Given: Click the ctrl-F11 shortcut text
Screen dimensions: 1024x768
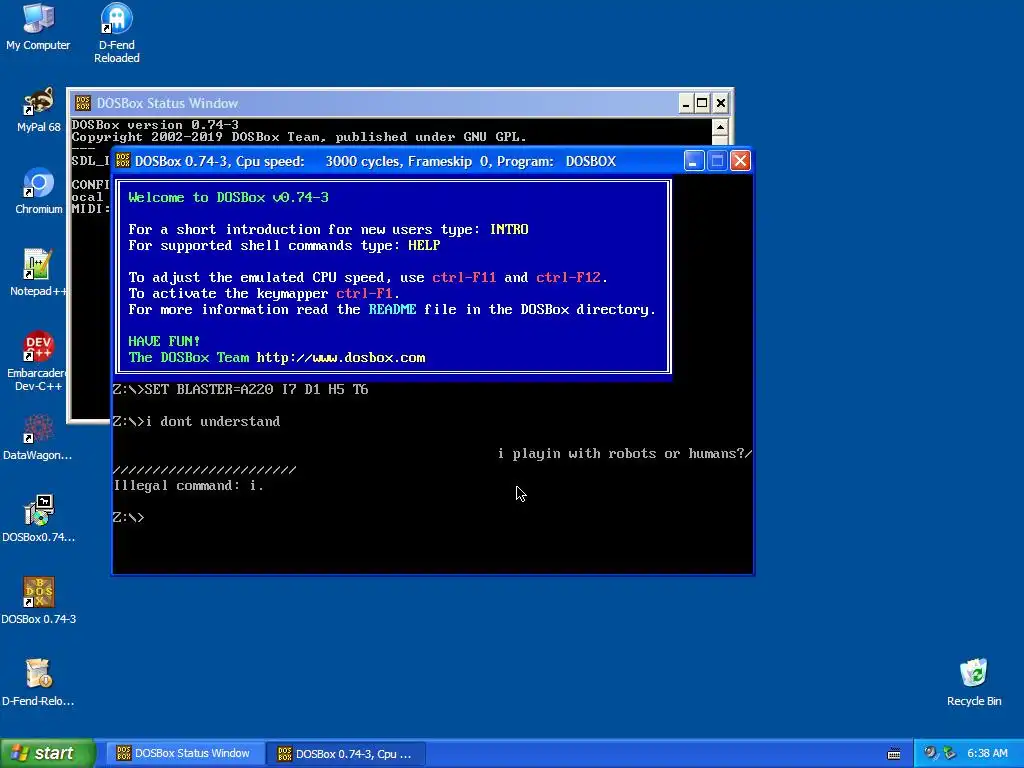Looking at the screenshot, I should (x=464, y=278).
